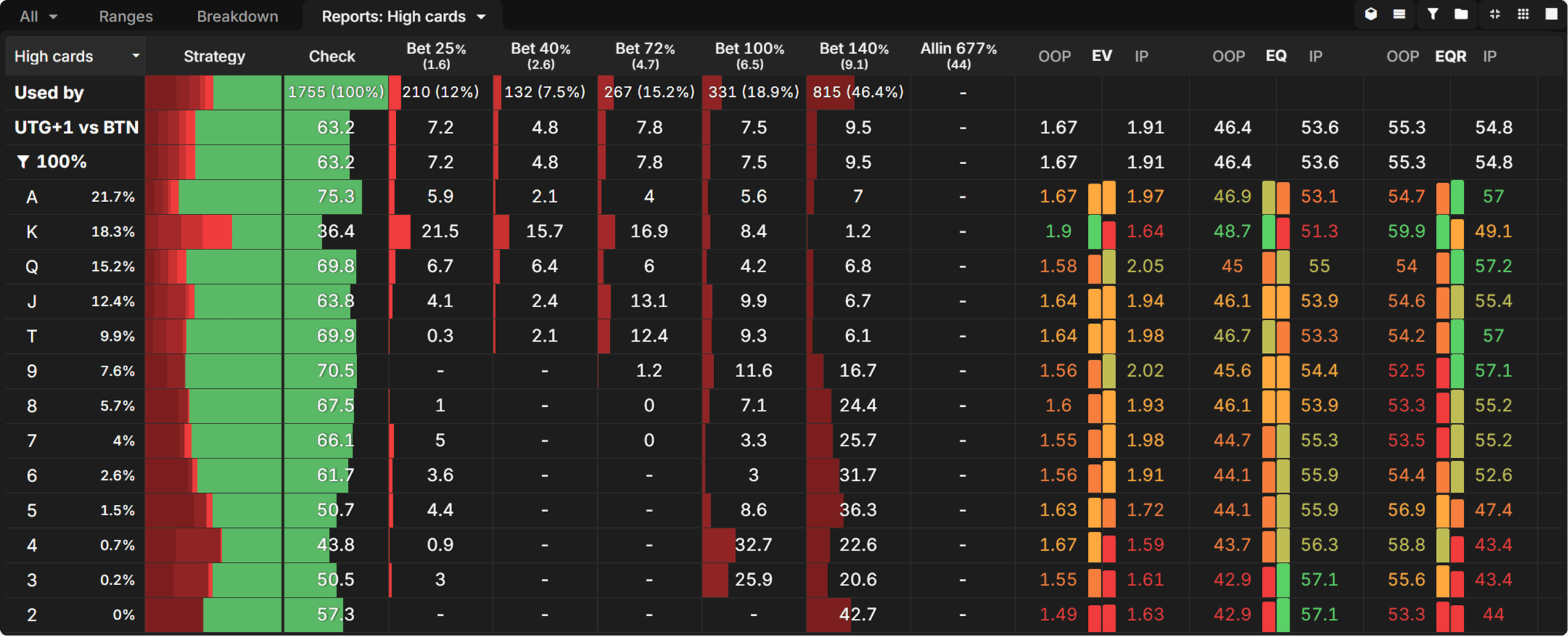The width and height of the screenshot is (1568, 636).
Task: Open the grid dots layout icon
Action: point(1524,13)
